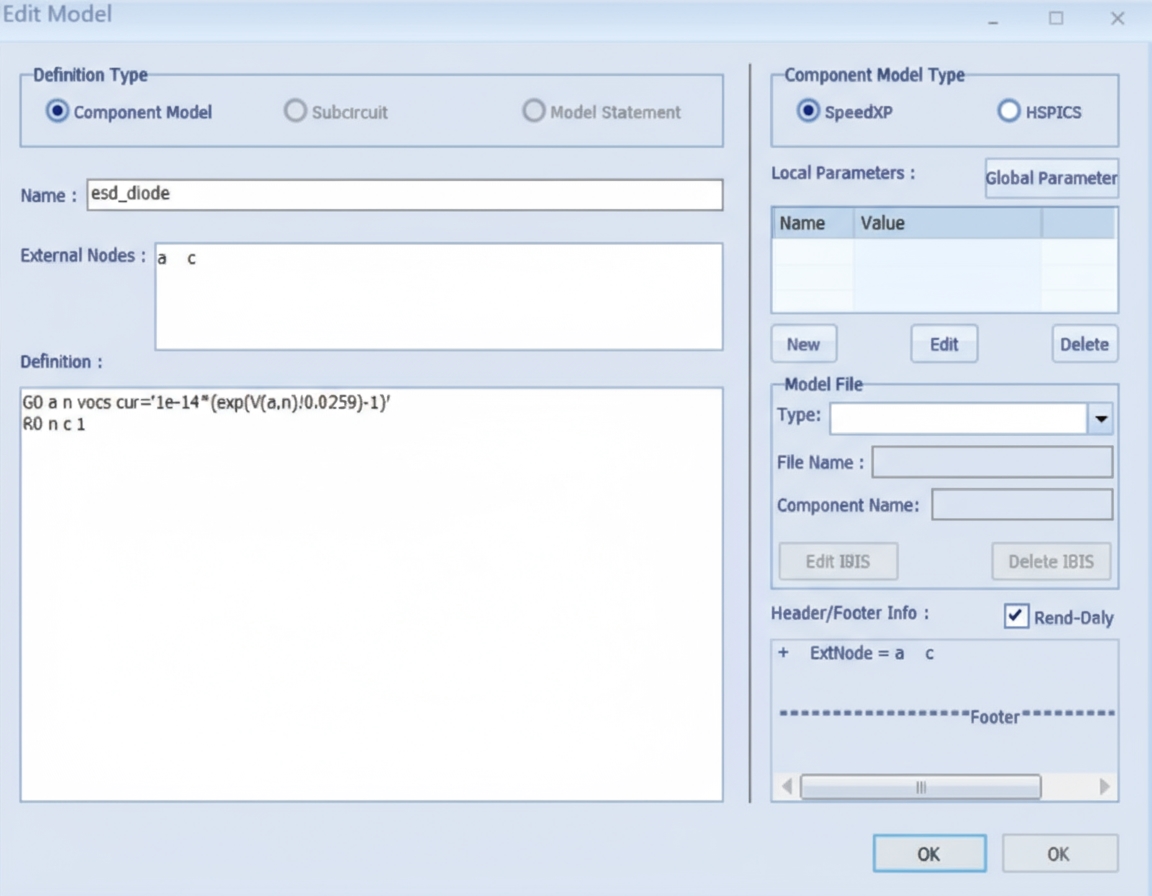The image size is (1152, 896).
Task: Select the Component Model radio button
Action: point(58,112)
